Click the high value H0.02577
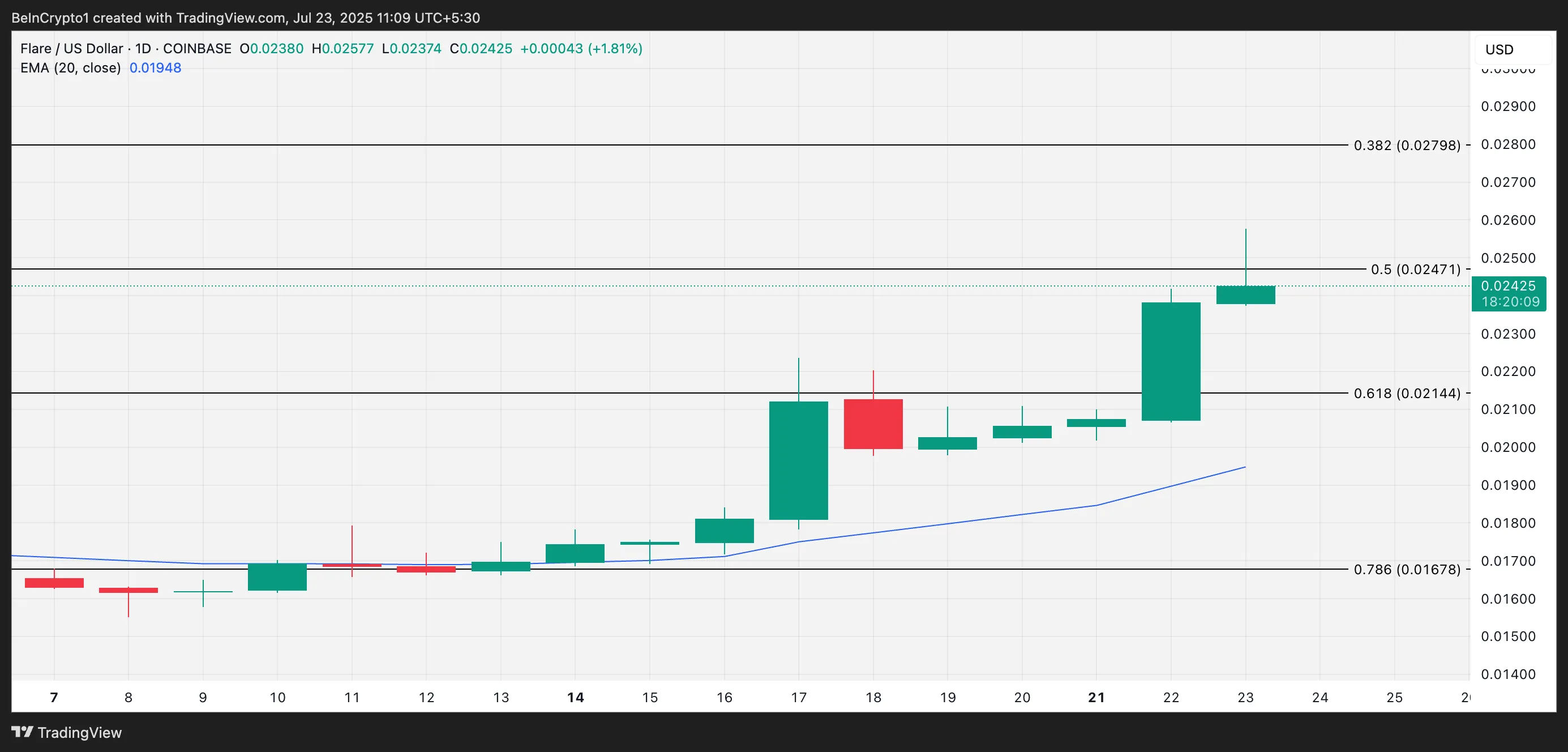Viewport: 1568px width, 752px height. (x=342, y=49)
